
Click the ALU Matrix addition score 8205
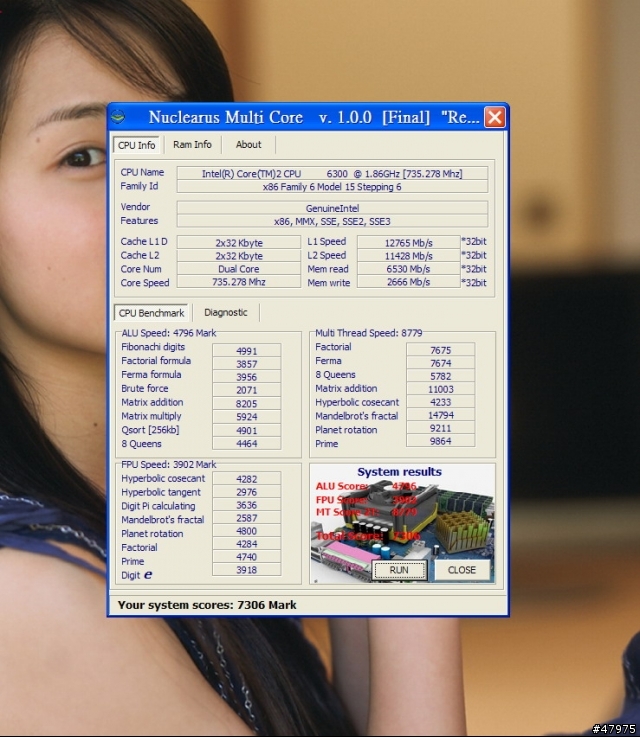(x=247, y=403)
